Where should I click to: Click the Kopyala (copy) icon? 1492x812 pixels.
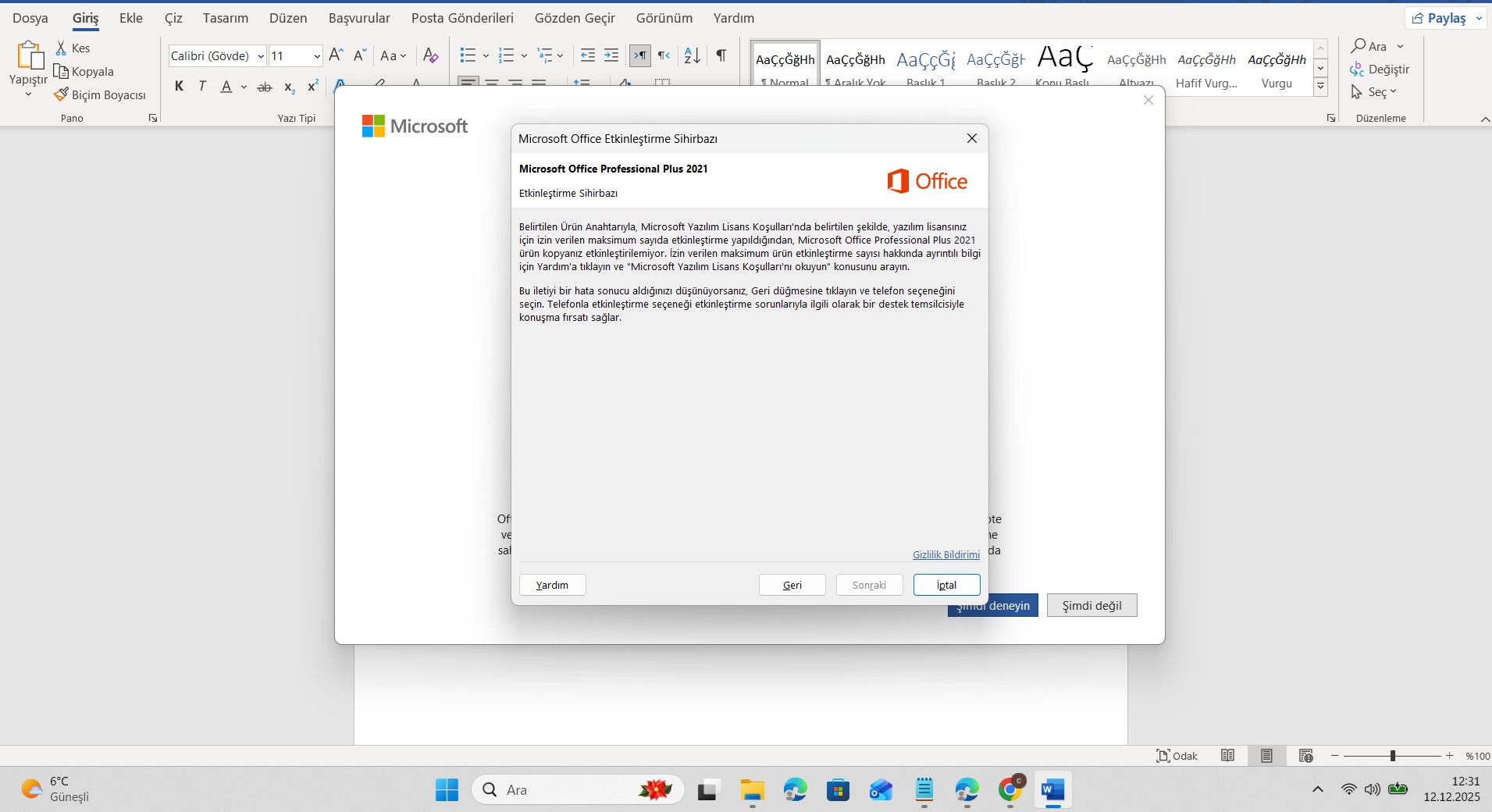point(61,72)
